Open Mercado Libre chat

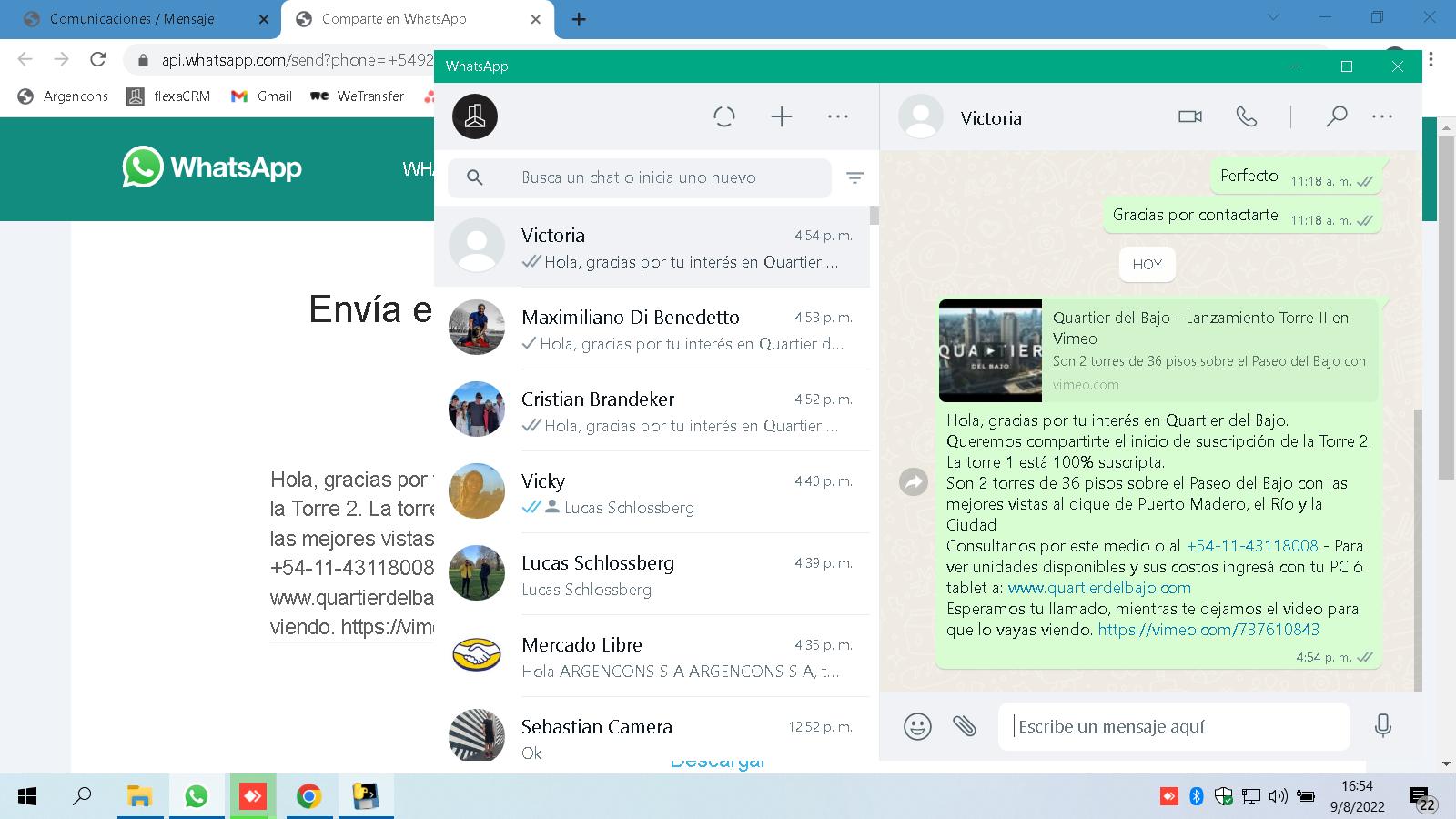pyautogui.click(x=652, y=656)
